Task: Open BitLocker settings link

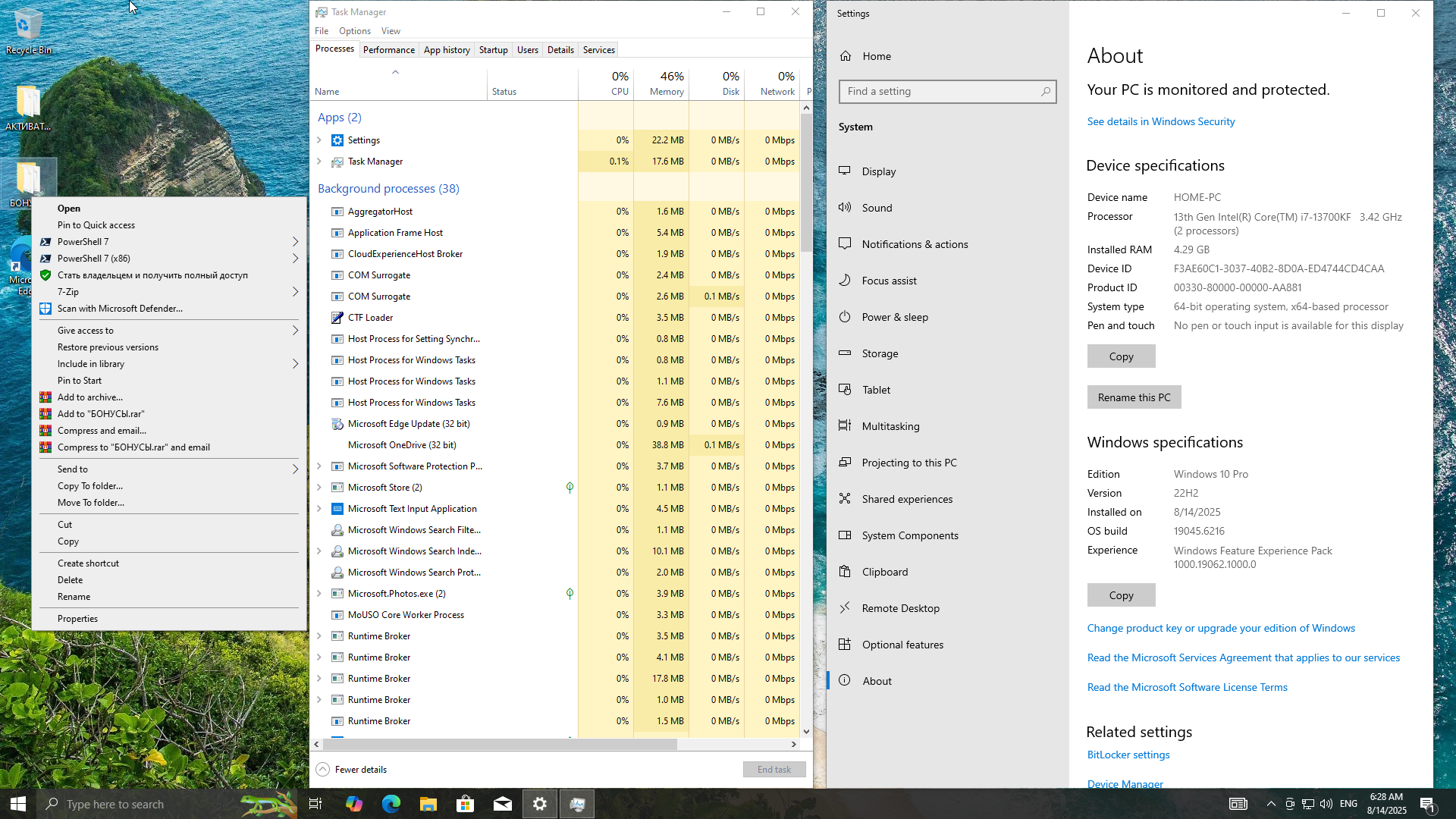Action: coord(1128,755)
